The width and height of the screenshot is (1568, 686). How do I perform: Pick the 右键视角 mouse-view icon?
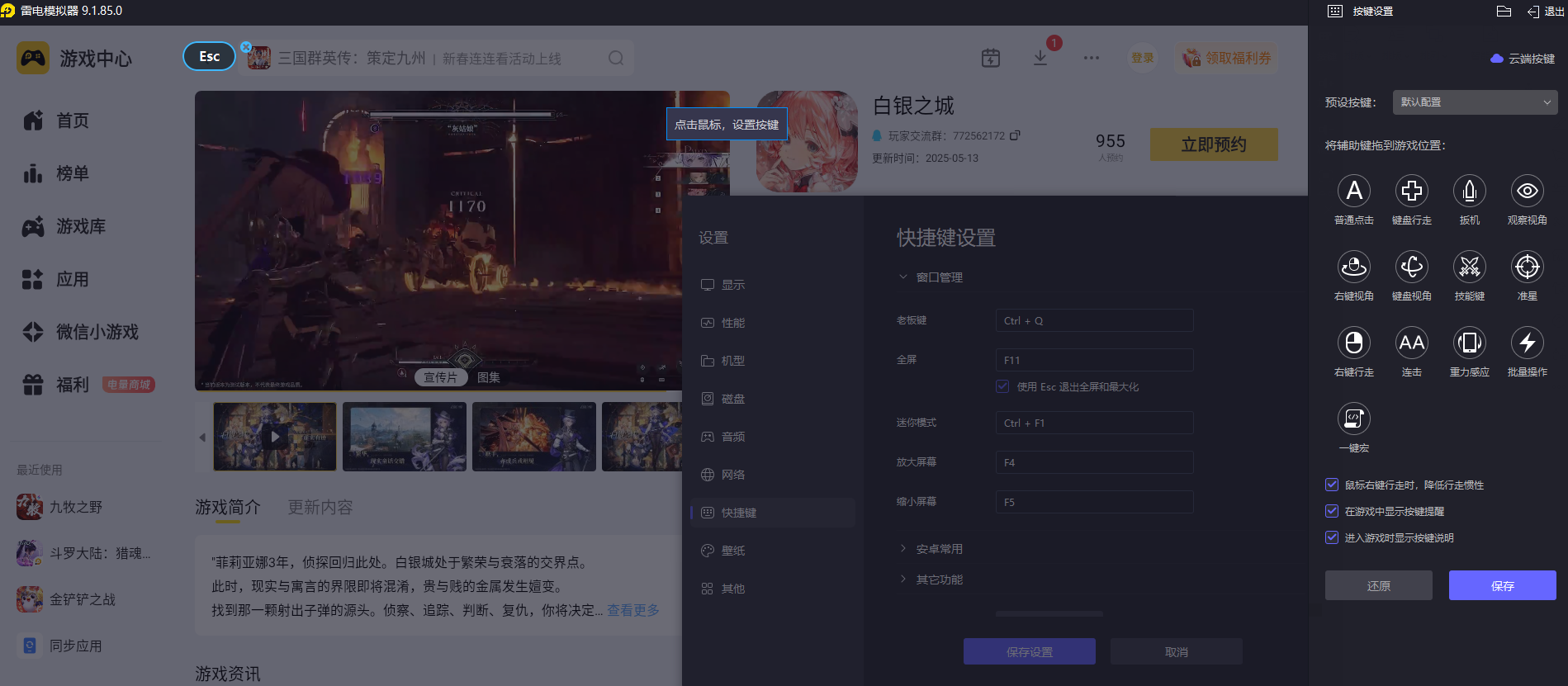(1354, 267)
